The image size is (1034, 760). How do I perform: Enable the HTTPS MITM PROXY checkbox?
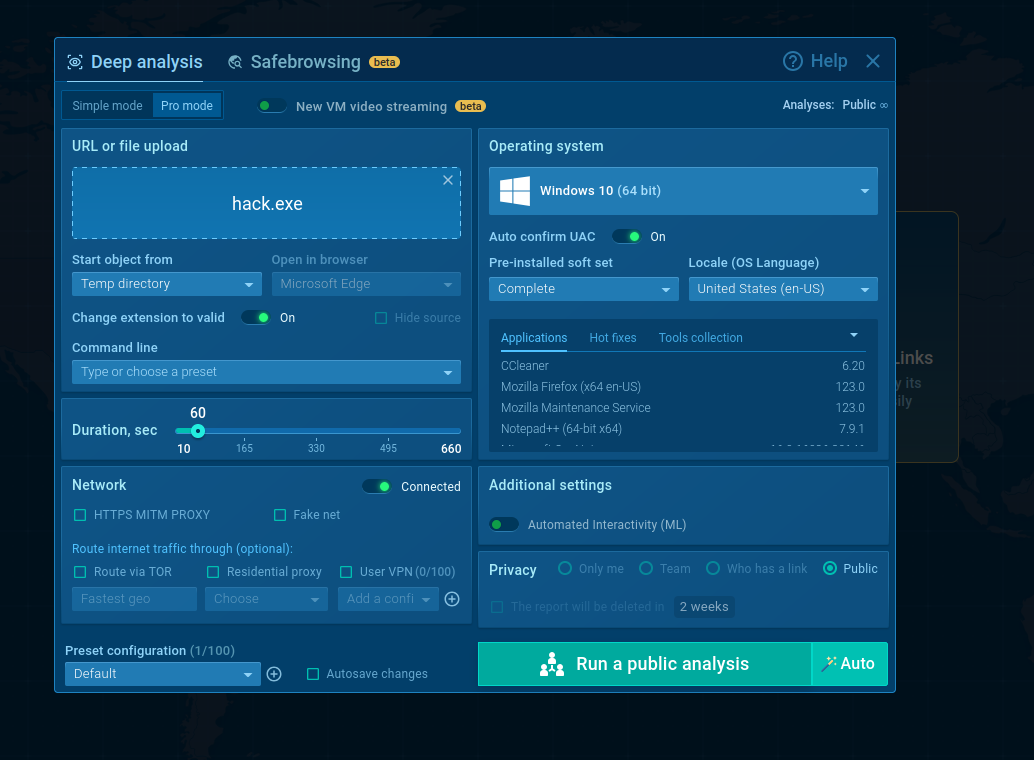(x=80, y=515)
